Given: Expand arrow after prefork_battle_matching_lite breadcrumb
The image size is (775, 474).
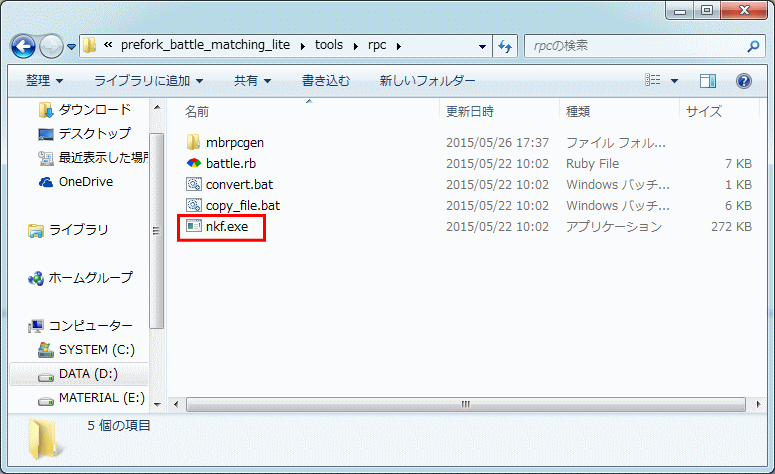Looking at the screenshot, I should (302, 46).
